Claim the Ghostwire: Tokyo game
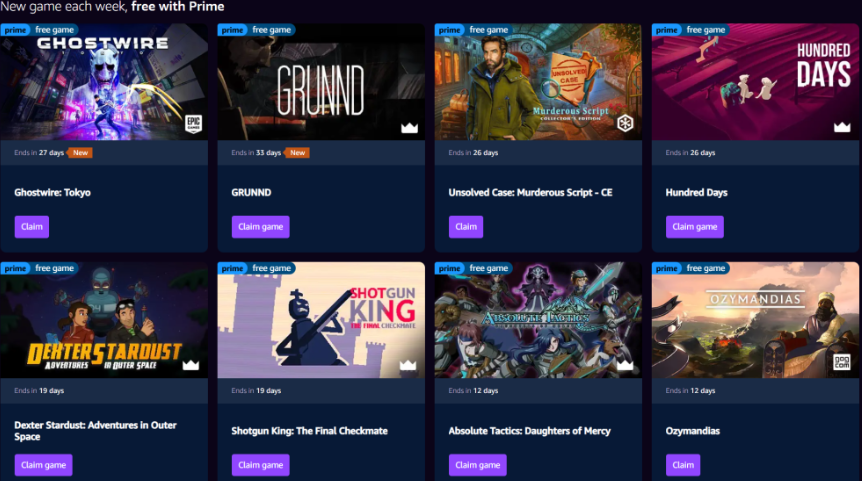 [32, 226]
